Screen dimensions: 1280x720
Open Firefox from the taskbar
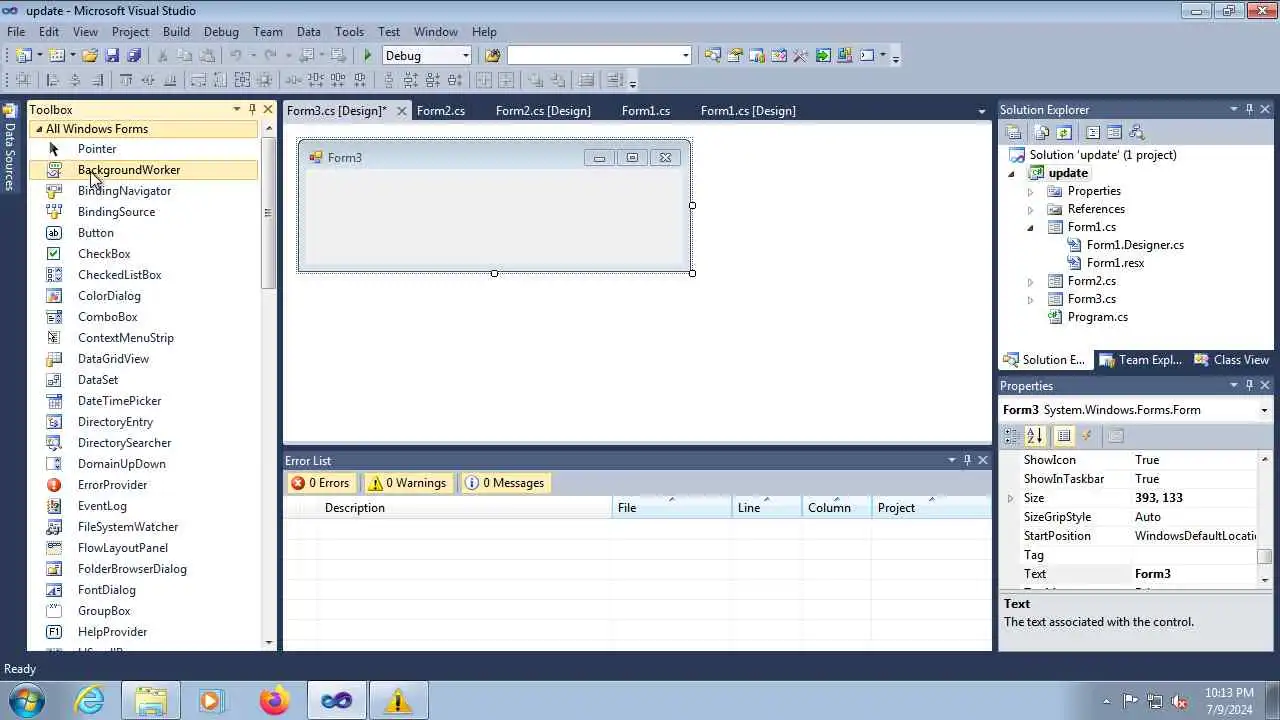(x=274, y=700)
